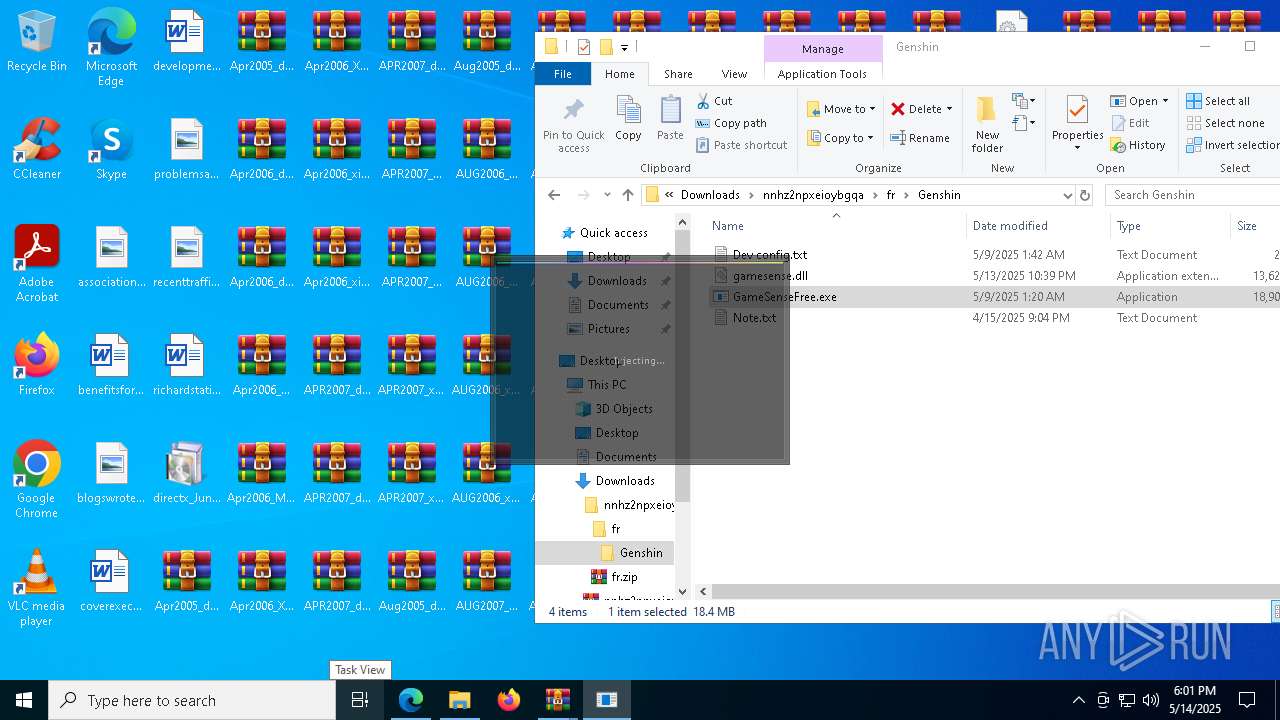Select the Adobe Acrobat desktop icon

37,264
